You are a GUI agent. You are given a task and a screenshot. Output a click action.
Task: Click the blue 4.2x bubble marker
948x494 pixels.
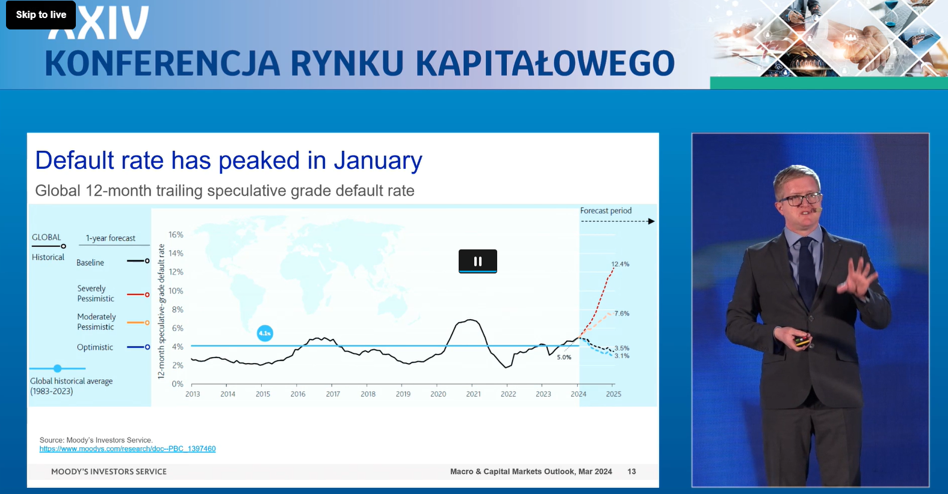265,333
